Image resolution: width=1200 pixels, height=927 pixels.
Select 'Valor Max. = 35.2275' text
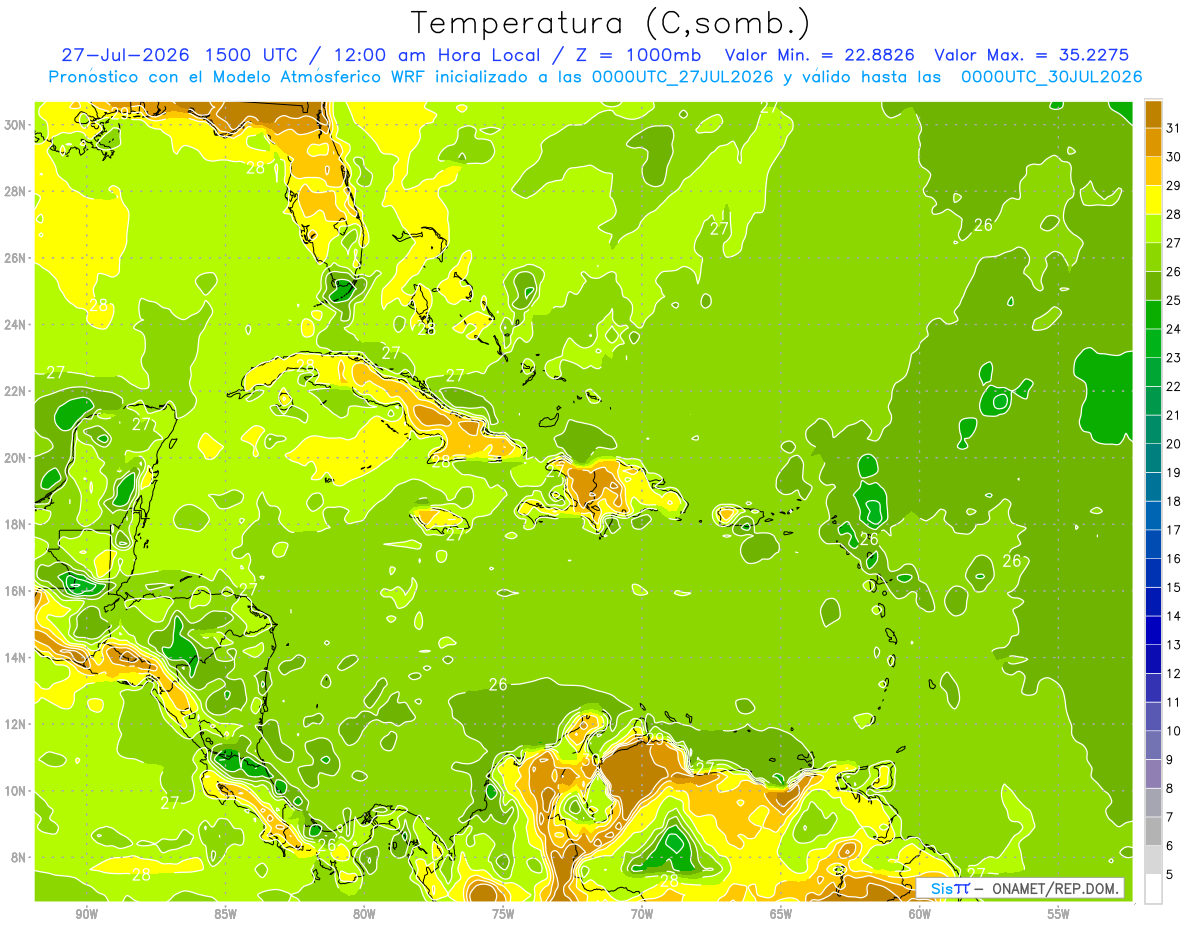pos(1032,55)
